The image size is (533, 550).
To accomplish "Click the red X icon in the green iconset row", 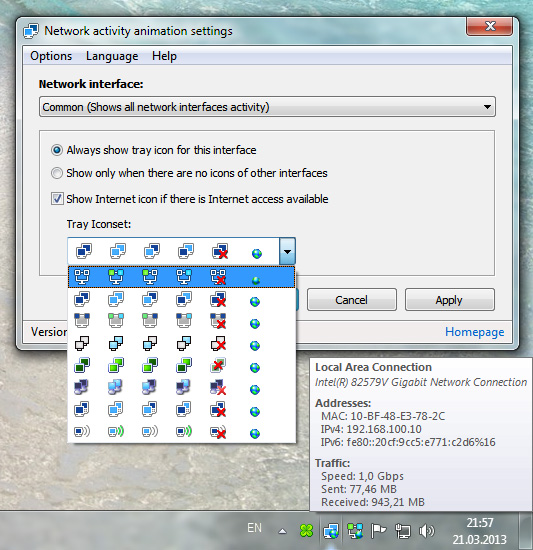I will 218,365.
